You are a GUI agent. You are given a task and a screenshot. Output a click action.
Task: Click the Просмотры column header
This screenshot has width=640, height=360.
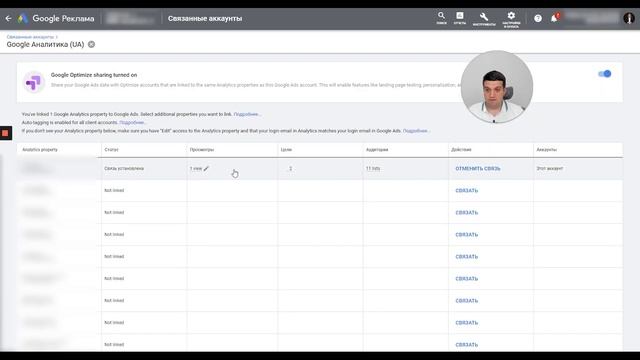point(202,150)
